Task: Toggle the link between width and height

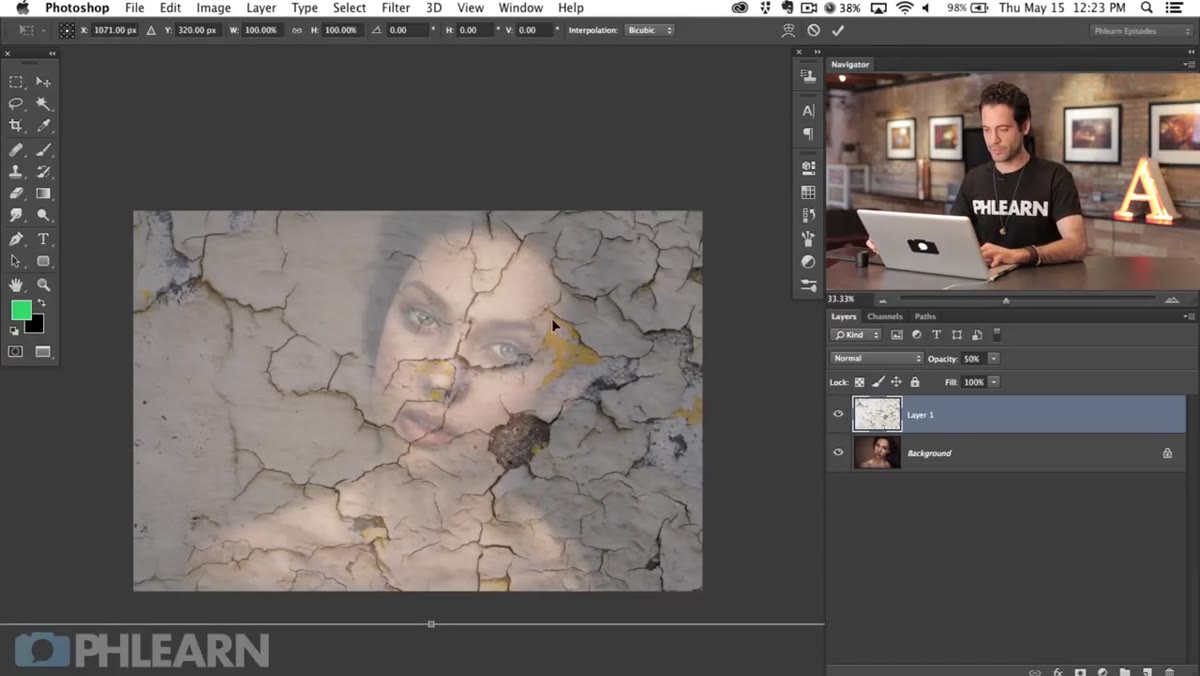Action: pos(297,31)
